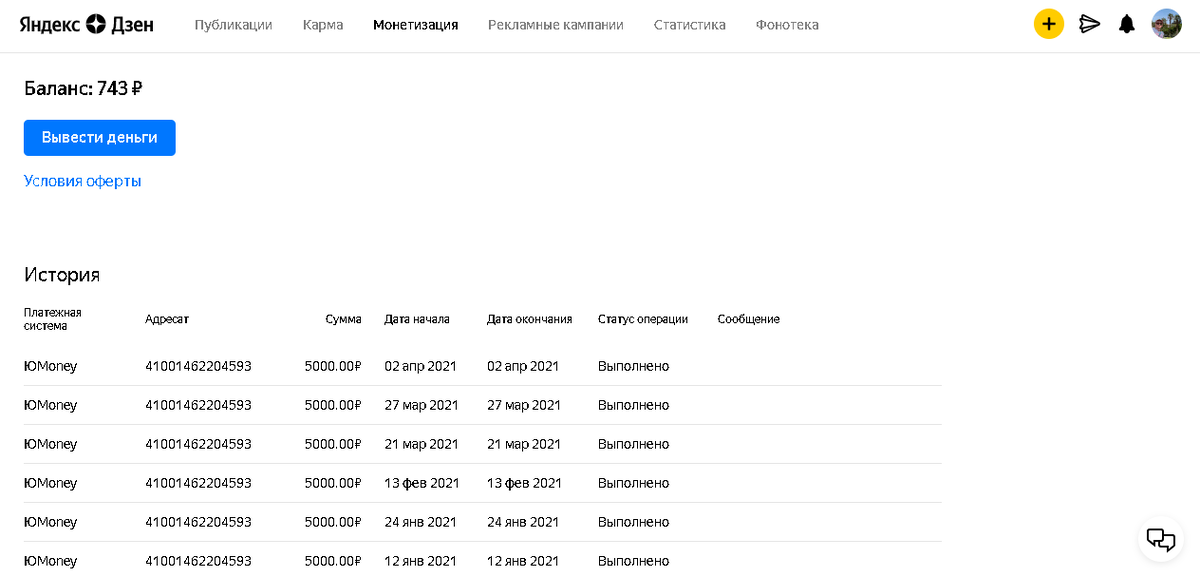Select the 13 фев 2021 payout row
Screen dimensions: 1200x577
click(x=483, y=483)
